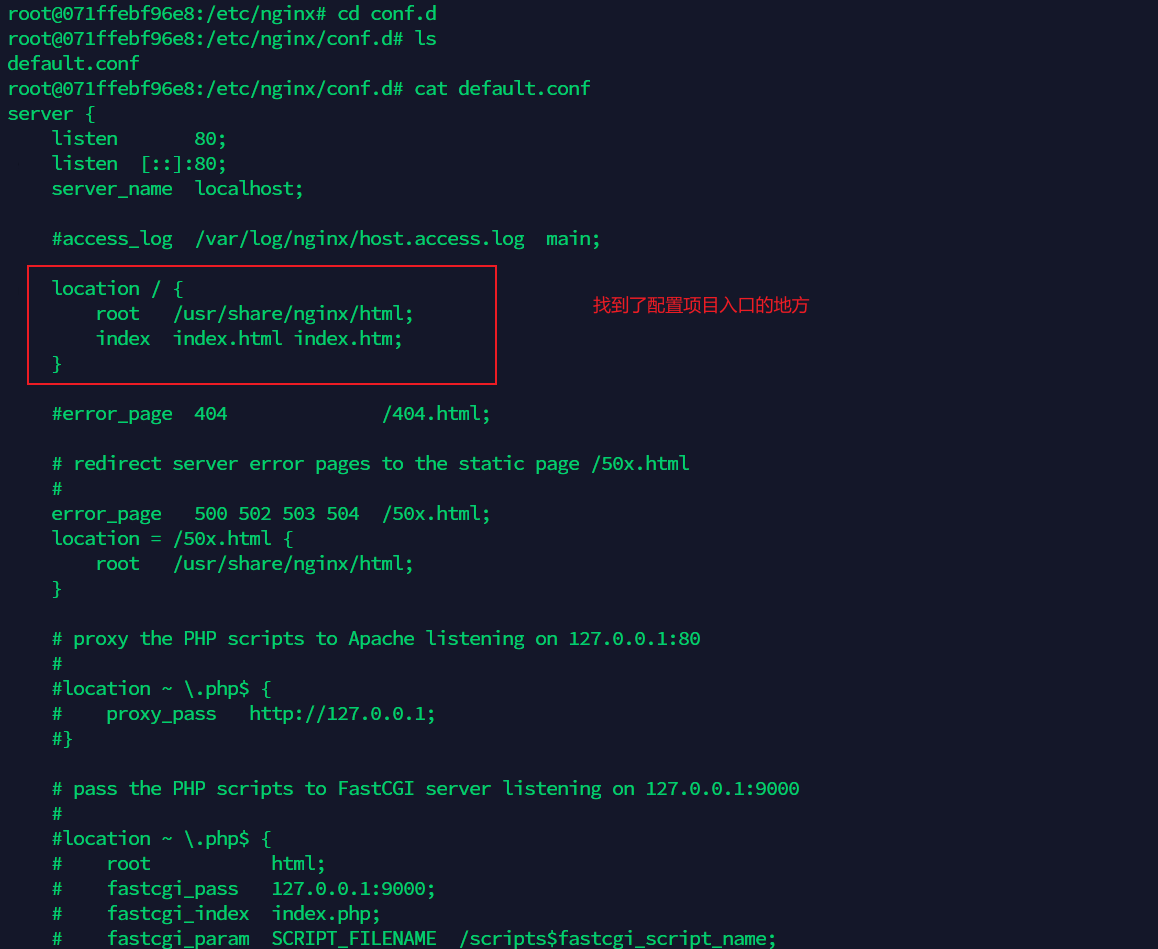
Task: Click the "fastcgi_pass 127.0.0.1:9000;" line
Action: [x=244, y=889]
